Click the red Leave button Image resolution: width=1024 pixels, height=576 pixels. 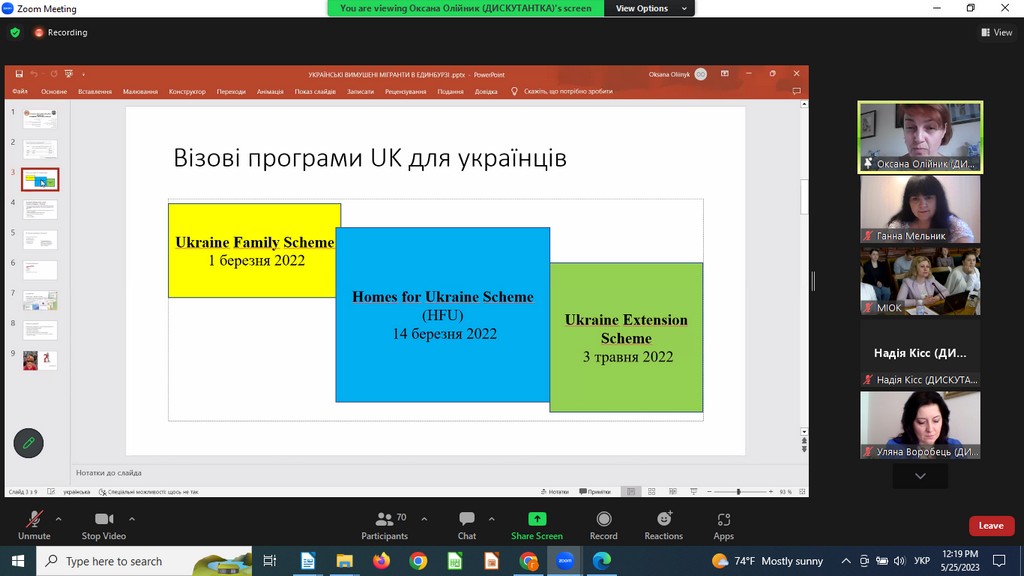tap(990, 526)
